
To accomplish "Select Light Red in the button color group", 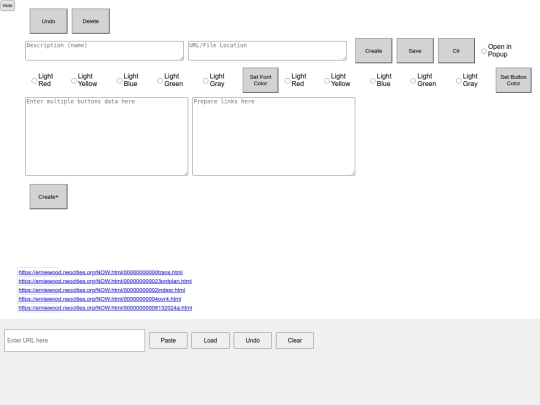I will [x=287, y=81].
